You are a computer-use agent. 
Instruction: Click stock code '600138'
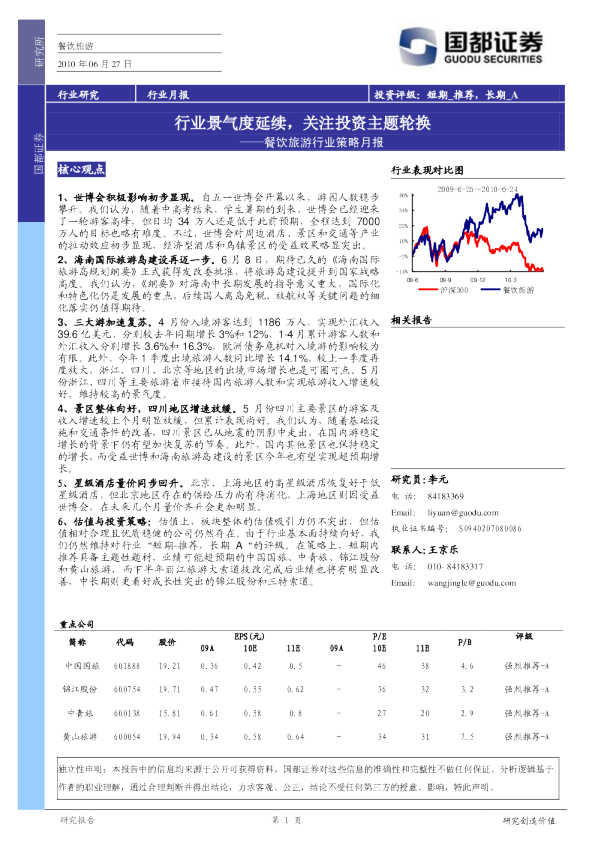pos(127,714)
